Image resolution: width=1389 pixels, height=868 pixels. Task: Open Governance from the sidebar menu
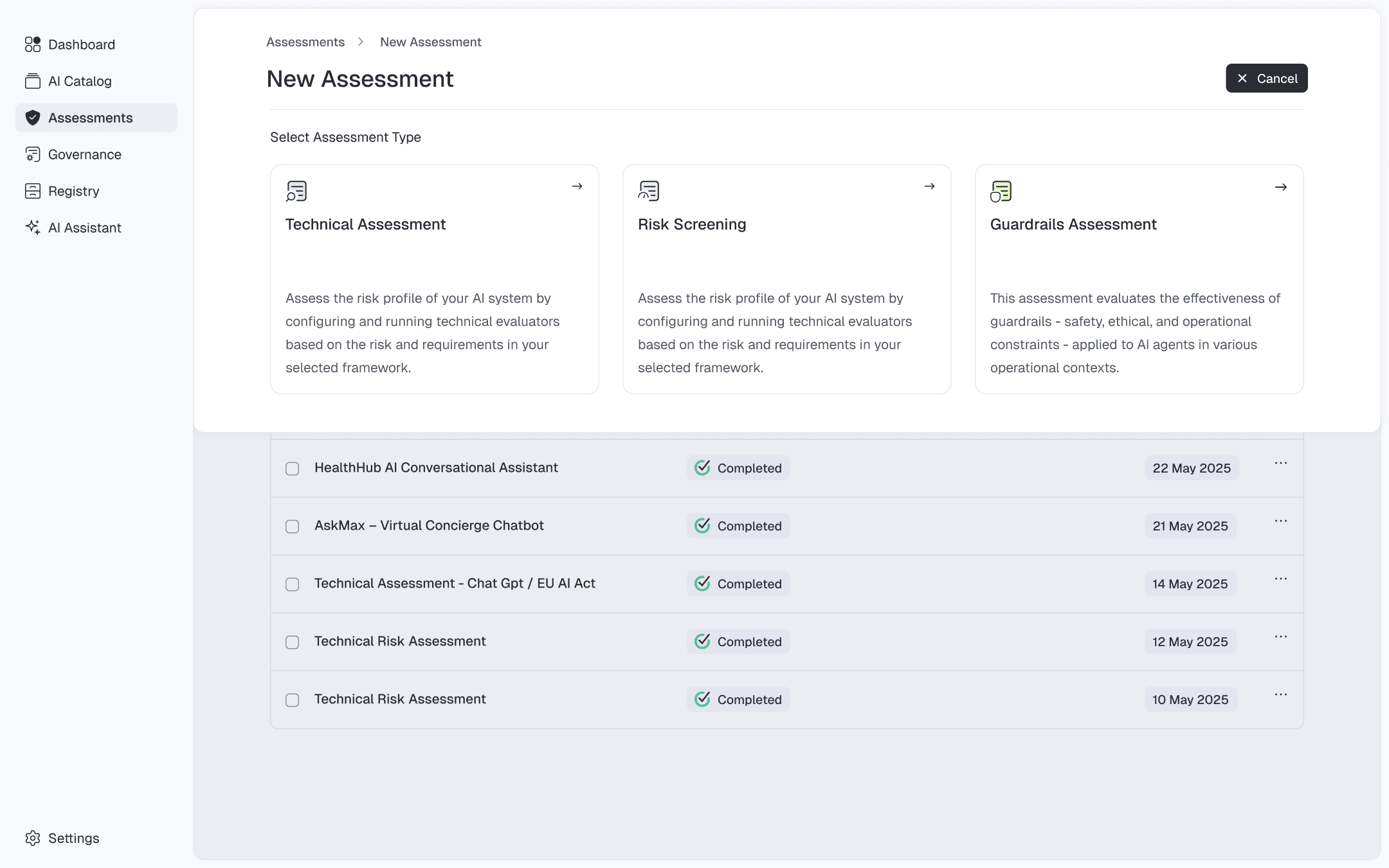[84, 154]
